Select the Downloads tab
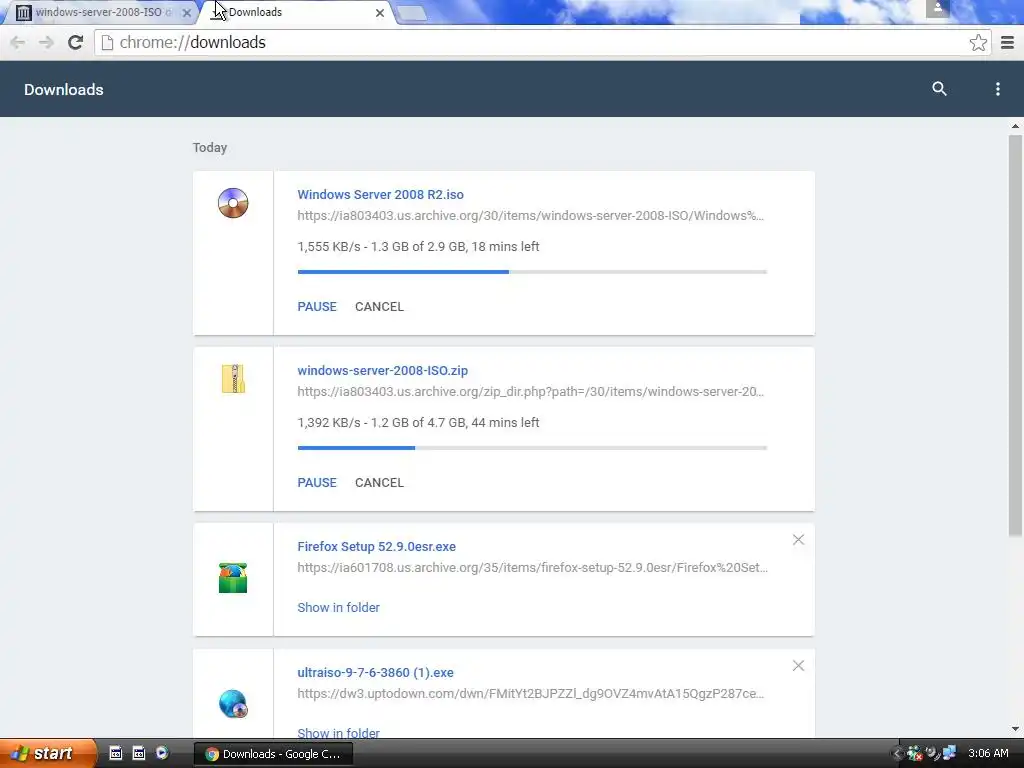 (x=297, y=12)
